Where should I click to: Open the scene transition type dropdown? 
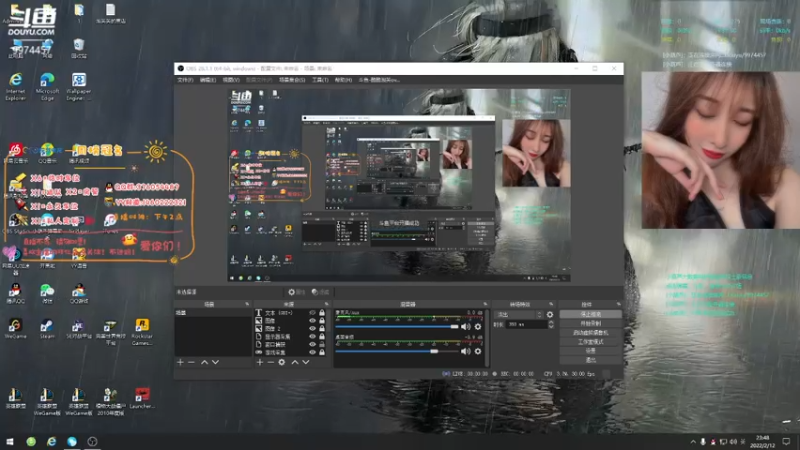tap(520, 314)
